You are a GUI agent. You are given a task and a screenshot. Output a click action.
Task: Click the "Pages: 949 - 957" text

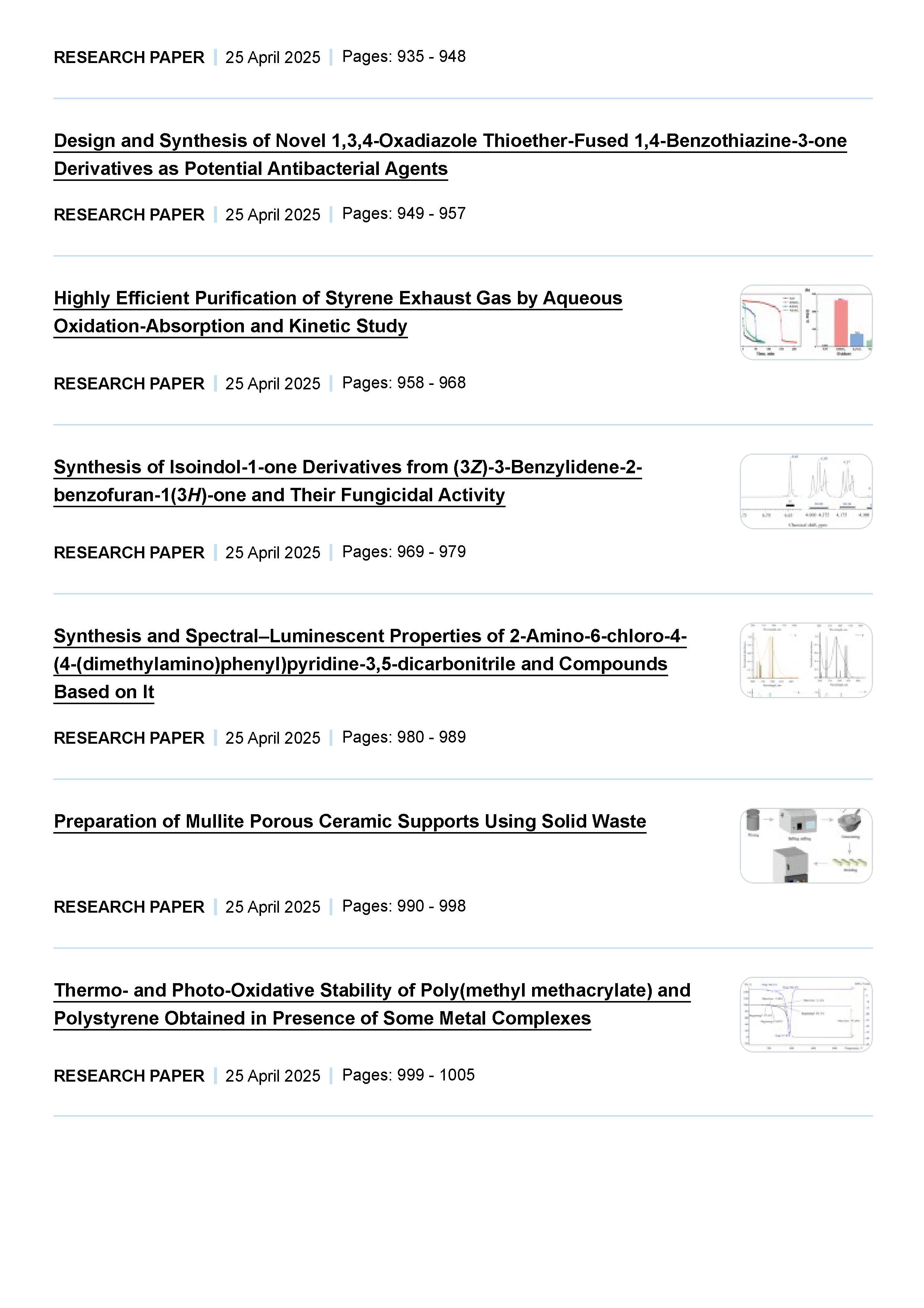(x=403, y=214)
